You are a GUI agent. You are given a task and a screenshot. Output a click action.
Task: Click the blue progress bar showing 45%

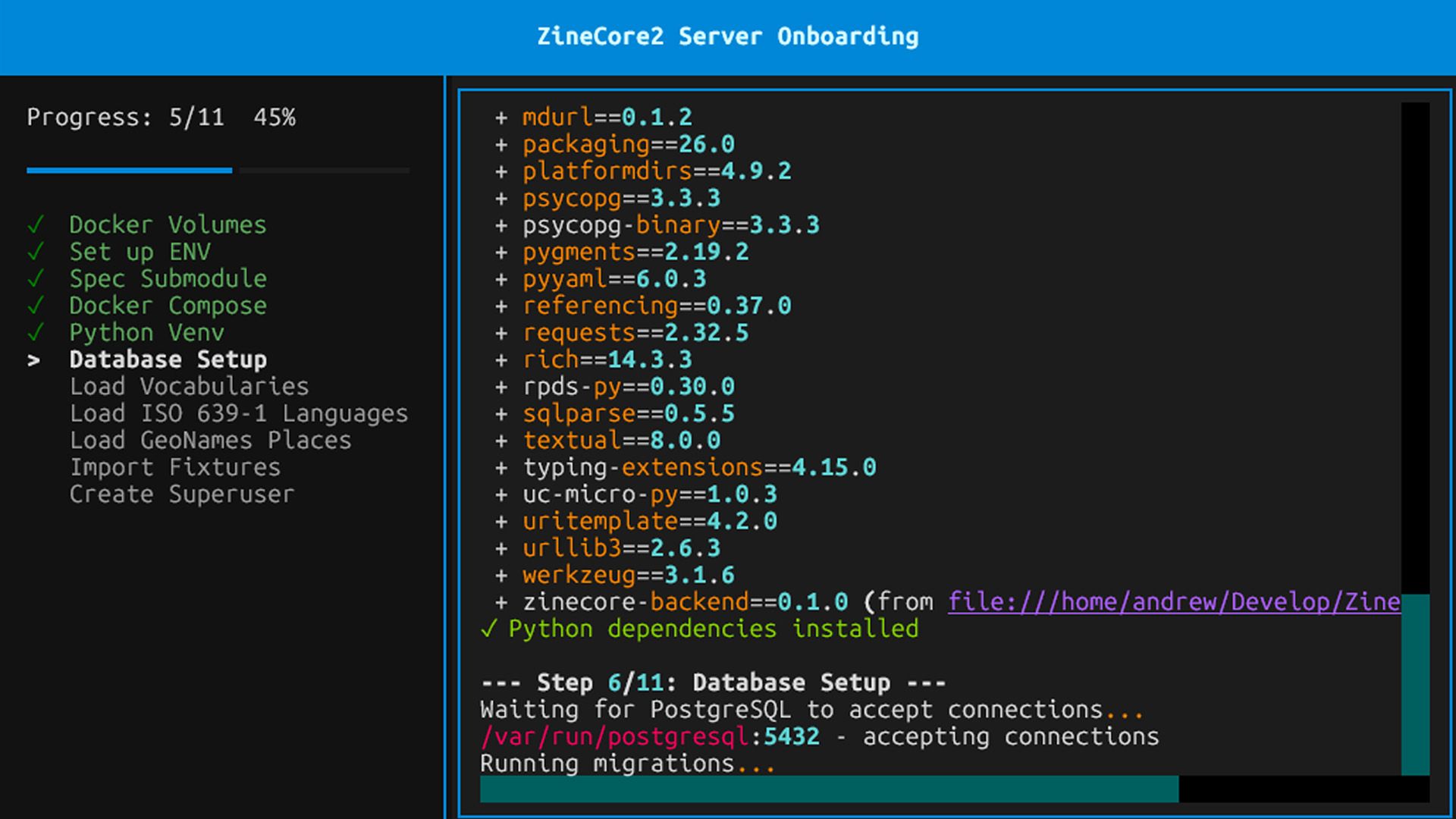click(x=129, y=171)
